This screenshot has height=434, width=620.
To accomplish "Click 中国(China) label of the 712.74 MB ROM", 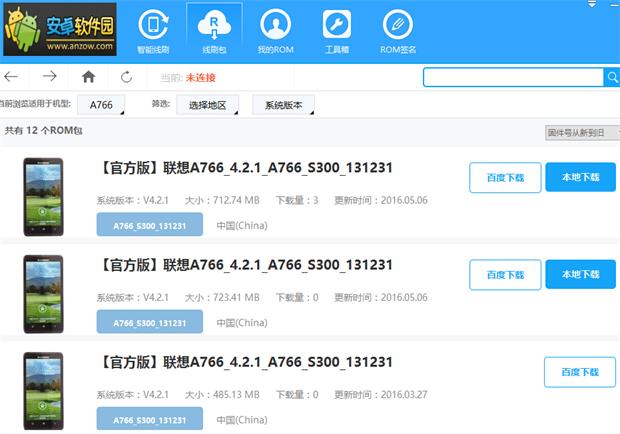I will (x=242, y=225).
